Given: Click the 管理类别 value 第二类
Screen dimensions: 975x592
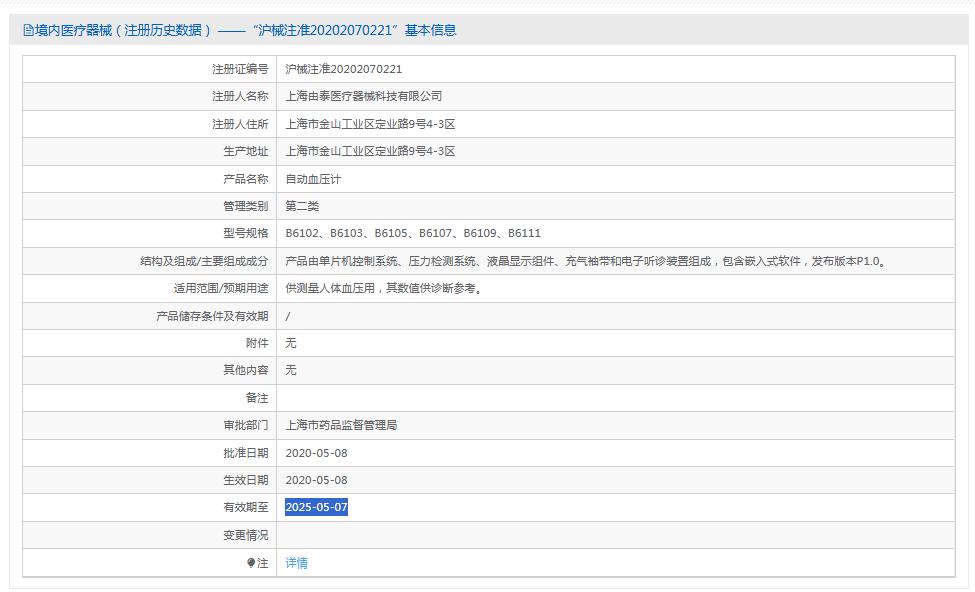Looking at the screenshot, I should point(303,206).
